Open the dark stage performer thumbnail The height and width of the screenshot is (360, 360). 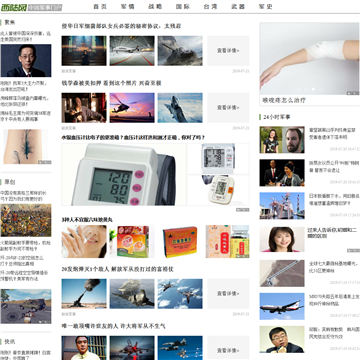[x=84, y=51]
